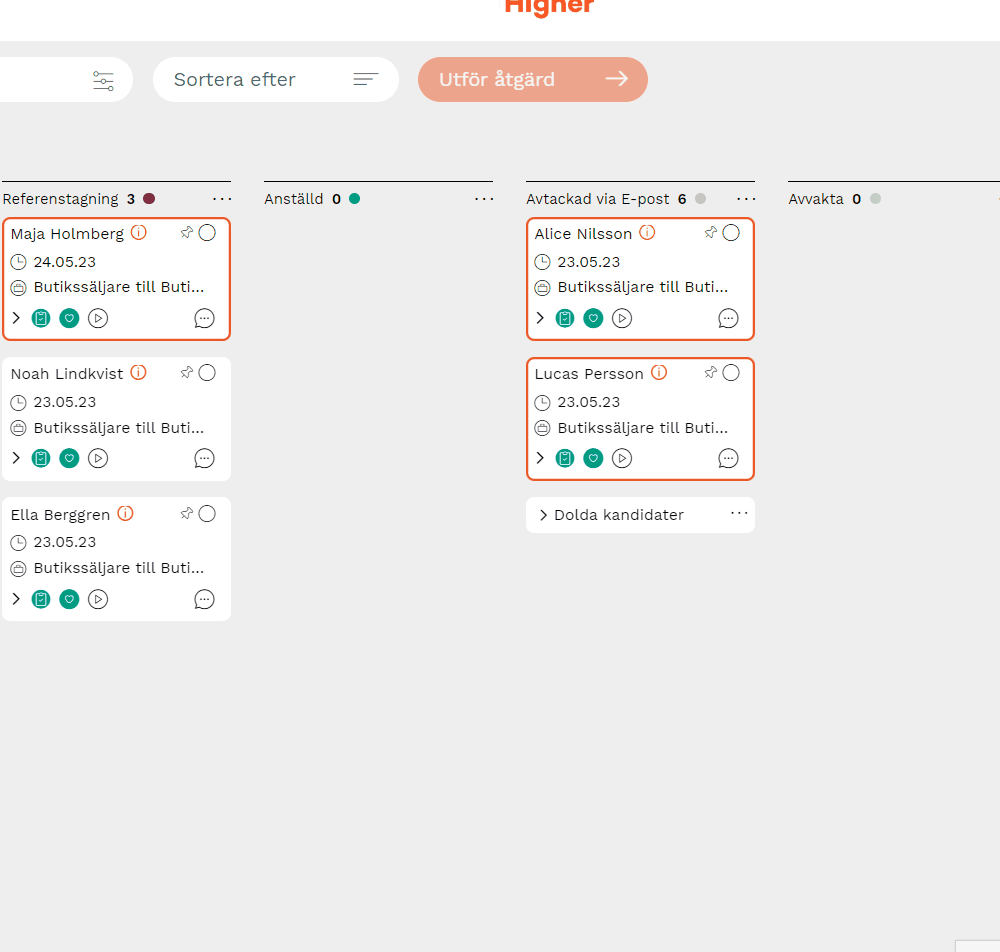
Task: Open clipboard icon on Maja Holmberg's card
Action: [41, 318]
